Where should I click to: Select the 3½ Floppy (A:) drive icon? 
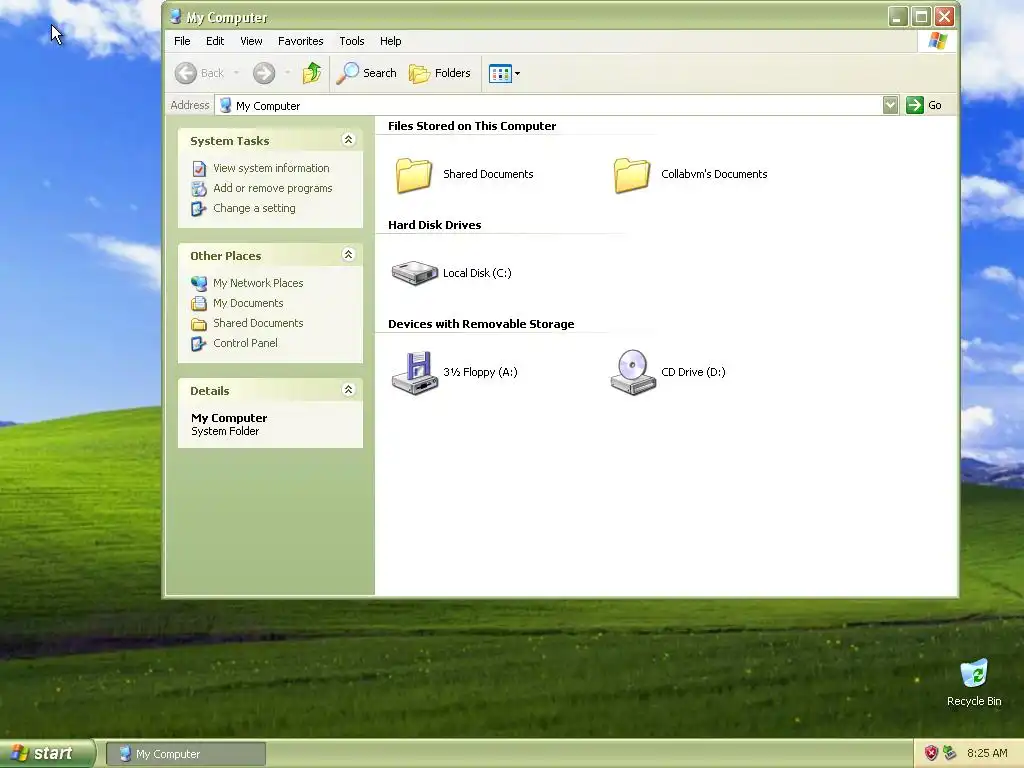(414, 372)
